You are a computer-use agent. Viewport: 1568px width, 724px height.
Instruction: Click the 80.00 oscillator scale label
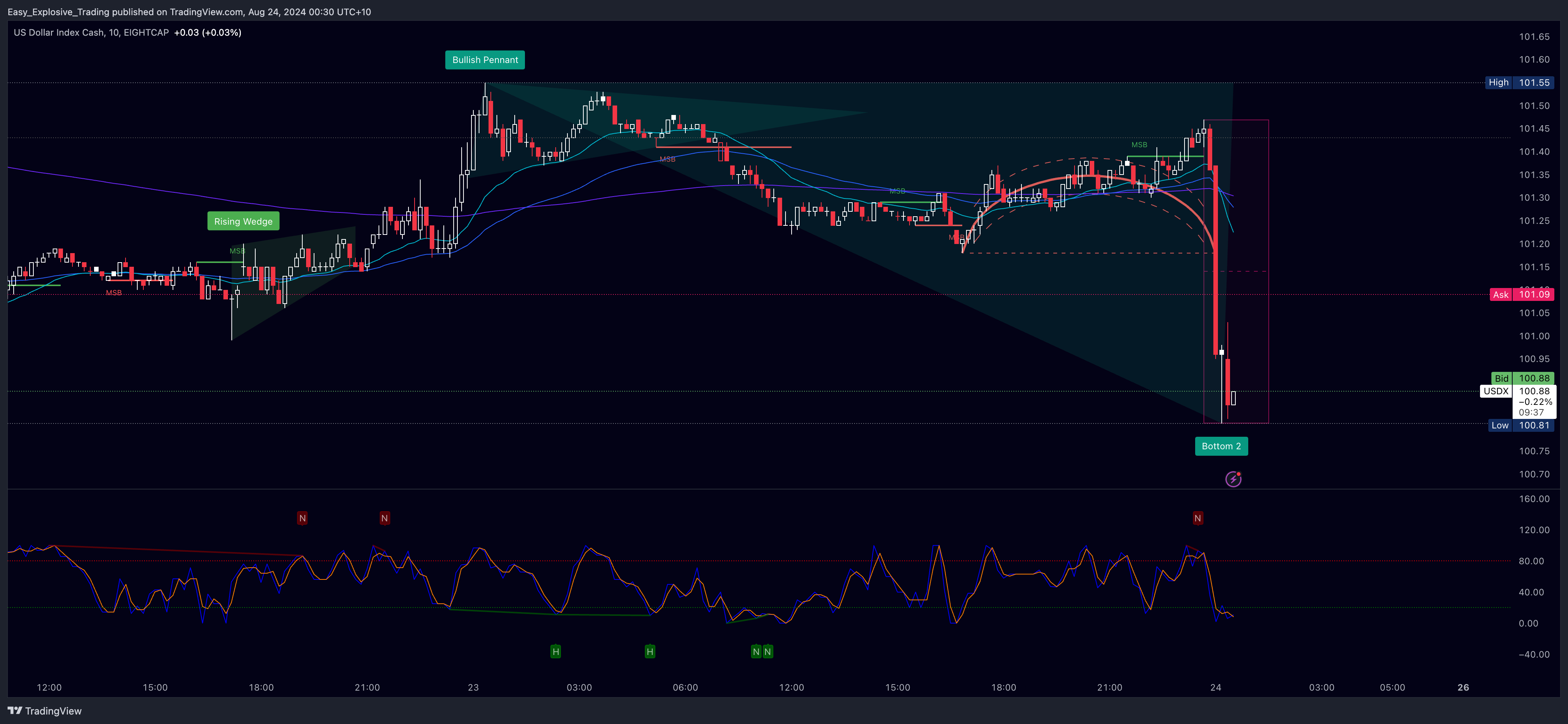1531,561
